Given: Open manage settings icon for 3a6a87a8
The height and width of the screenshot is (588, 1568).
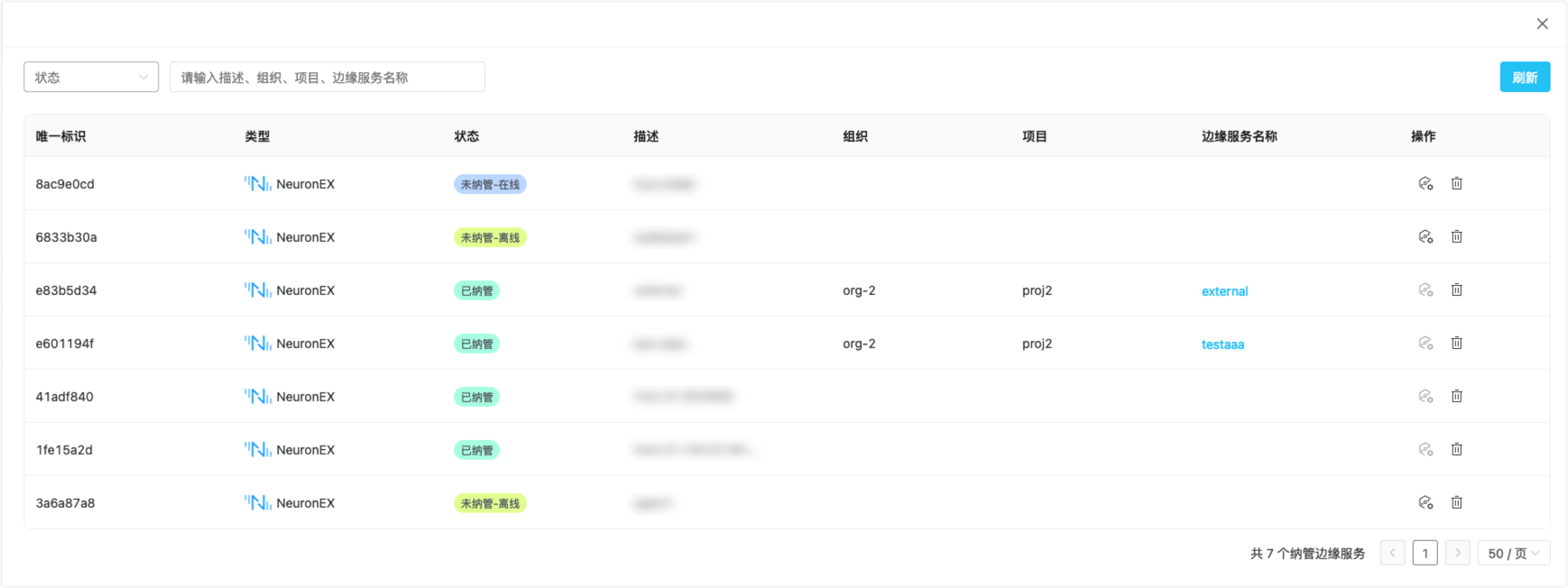Looking at the screenshot, I should tap(1425, 502).
